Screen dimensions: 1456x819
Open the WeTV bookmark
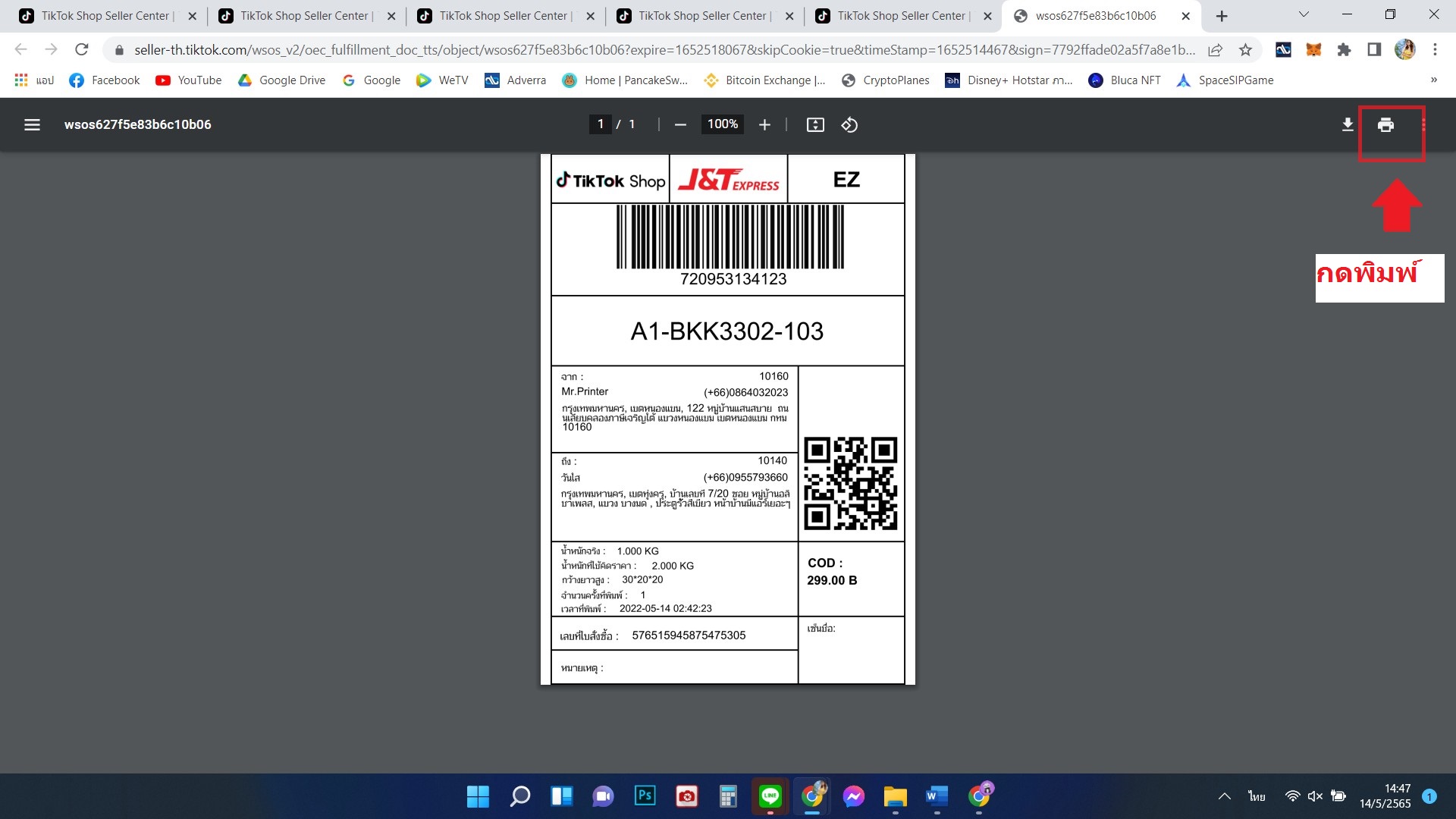point(442,80)
